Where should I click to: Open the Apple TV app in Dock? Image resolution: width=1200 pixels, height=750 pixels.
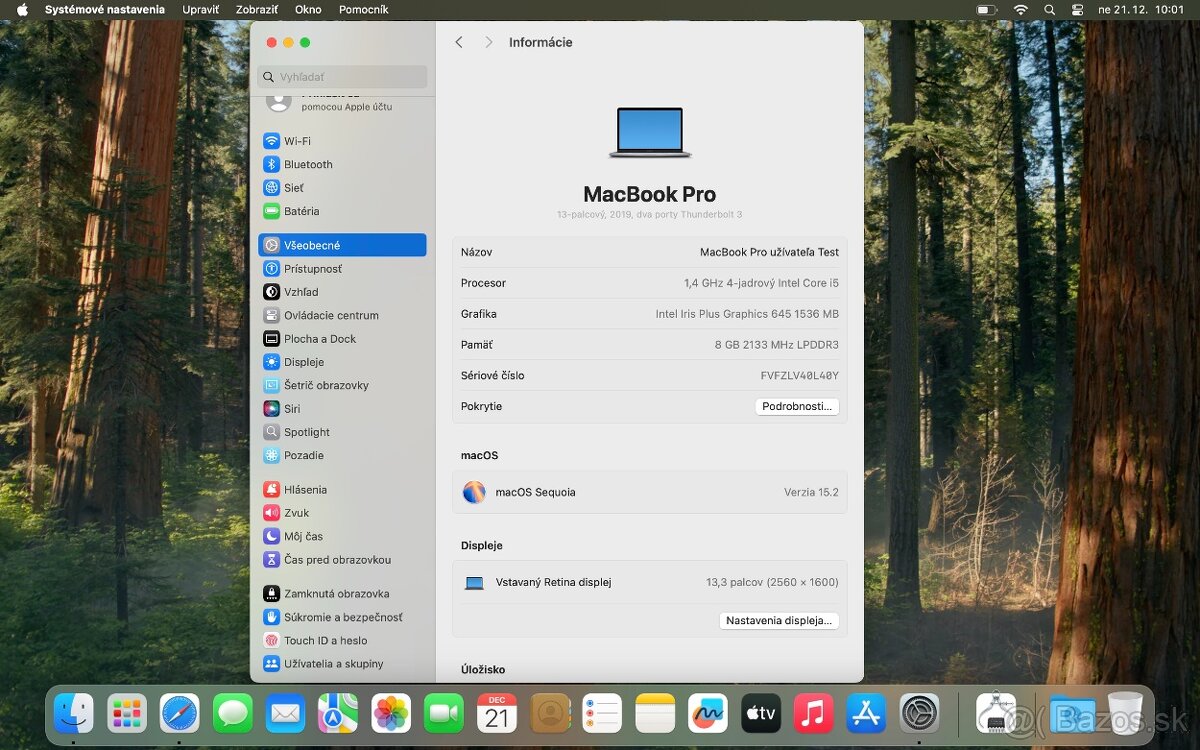(x=760, y=713)
